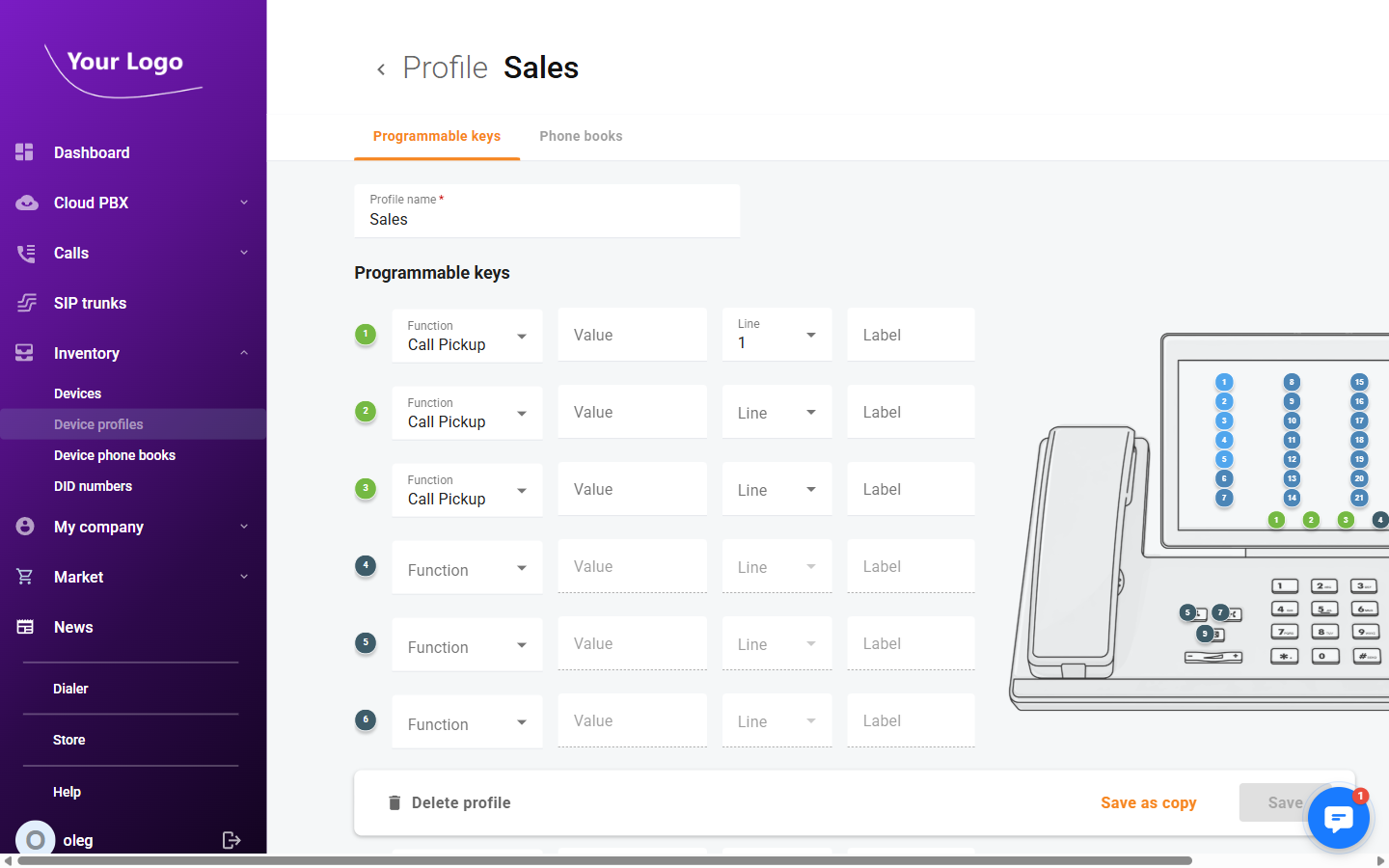Image resolution: width=1389 pixels, height=868 pixels.
Task: Open Function dropdown for key 1
Action: (467, 336)
